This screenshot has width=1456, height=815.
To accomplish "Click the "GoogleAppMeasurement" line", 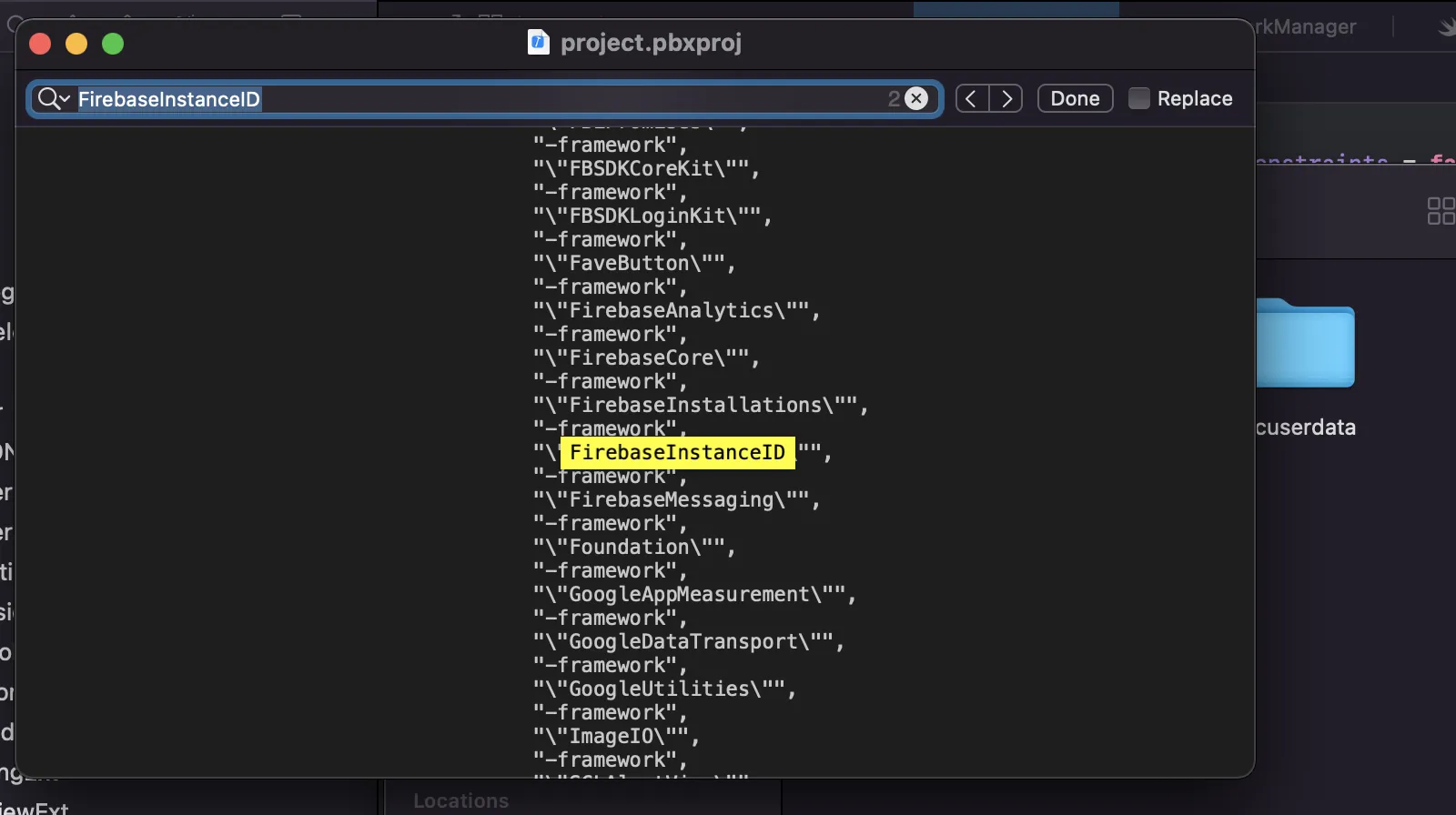I will tap(694, 594).
